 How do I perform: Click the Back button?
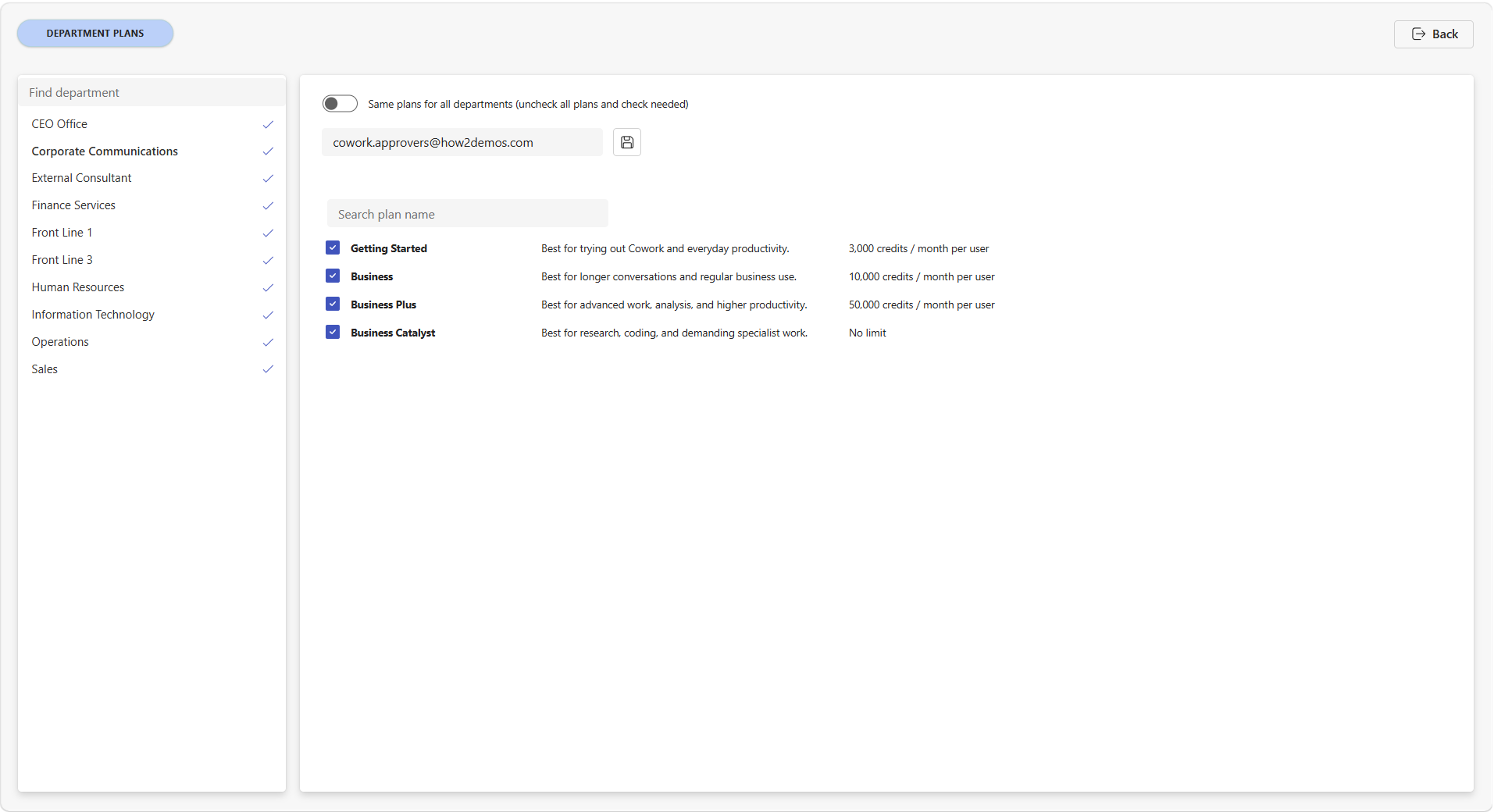pyautogui.click(x=1433, y=34)
